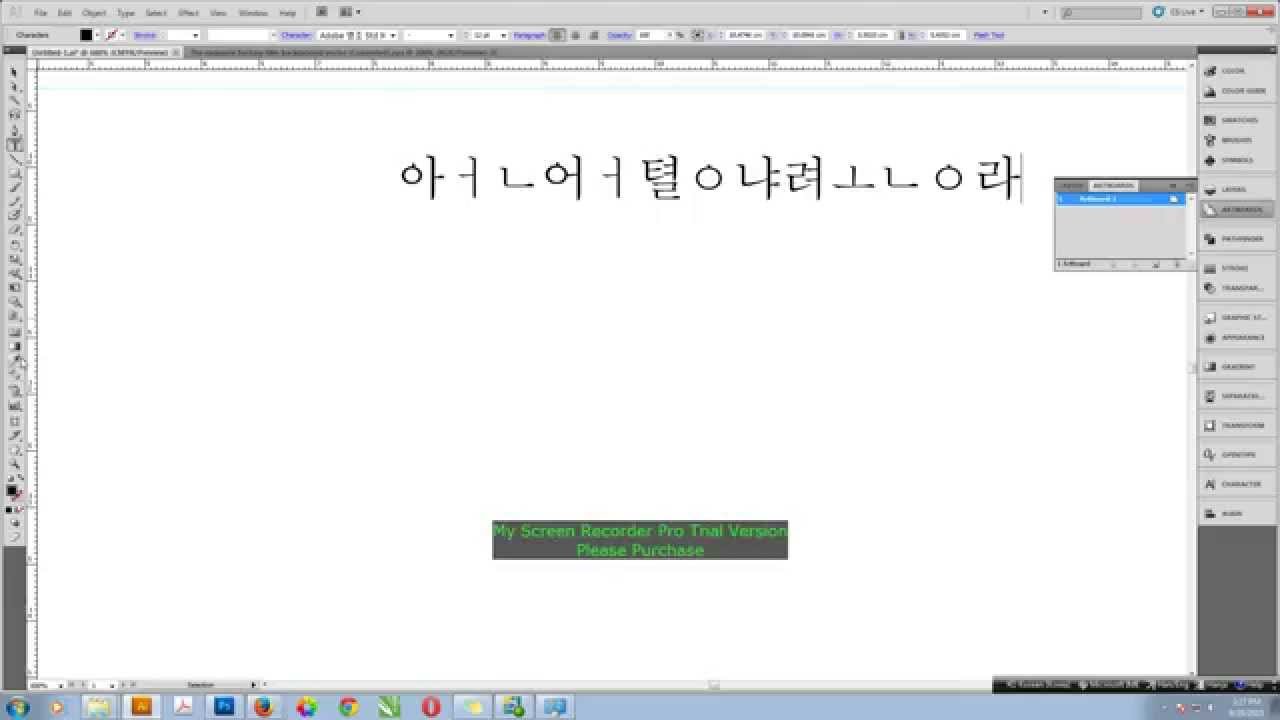
Task: Open the Edit menu
Action: click(64, 13)
